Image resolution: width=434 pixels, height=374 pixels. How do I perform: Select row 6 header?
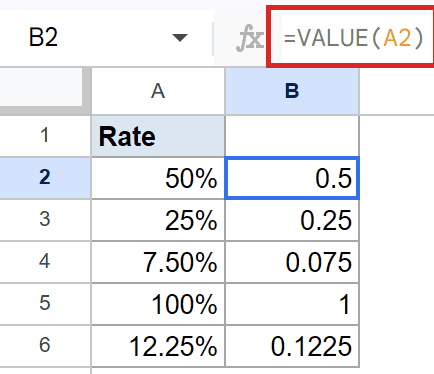click(45, 346)
